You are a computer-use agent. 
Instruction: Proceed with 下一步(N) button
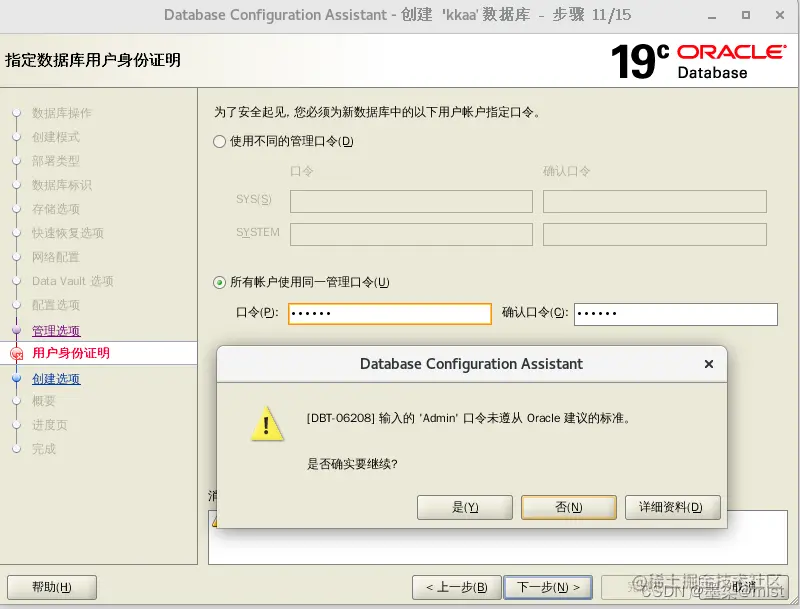point(548,587)
